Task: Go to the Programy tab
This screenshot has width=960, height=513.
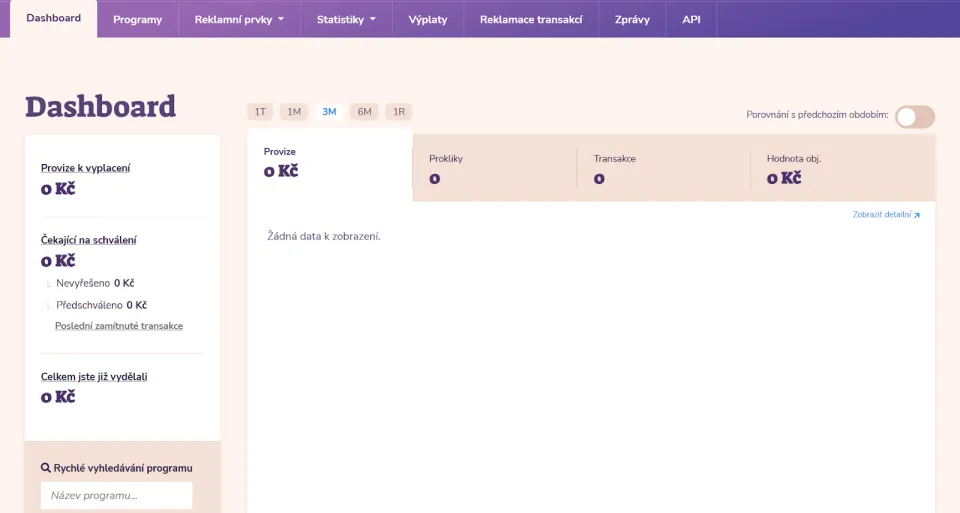Action: [x=137, y=20]
